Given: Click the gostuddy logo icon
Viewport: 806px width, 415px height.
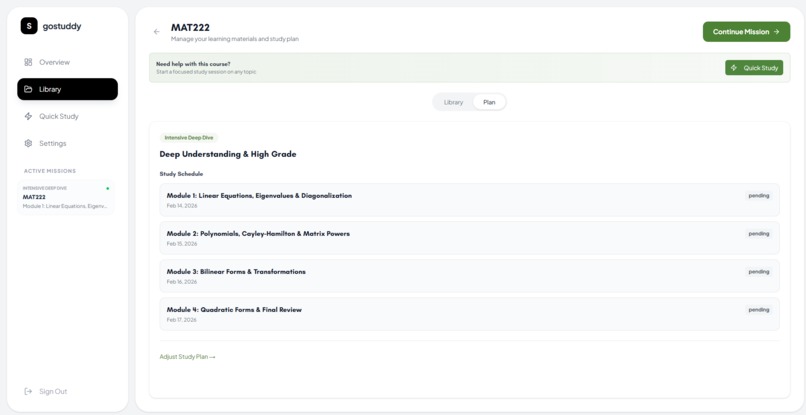Looking at the screenshot, I should point(29,26).
